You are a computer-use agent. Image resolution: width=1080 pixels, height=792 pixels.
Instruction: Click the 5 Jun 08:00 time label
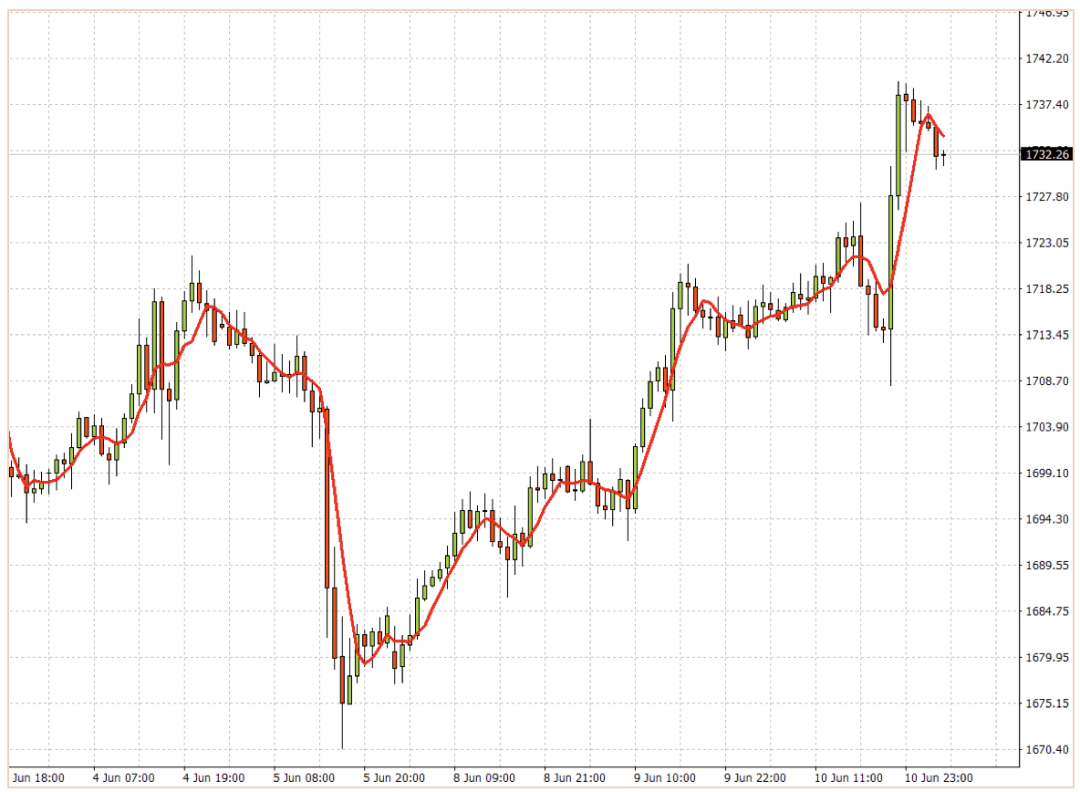pos(304,778)
